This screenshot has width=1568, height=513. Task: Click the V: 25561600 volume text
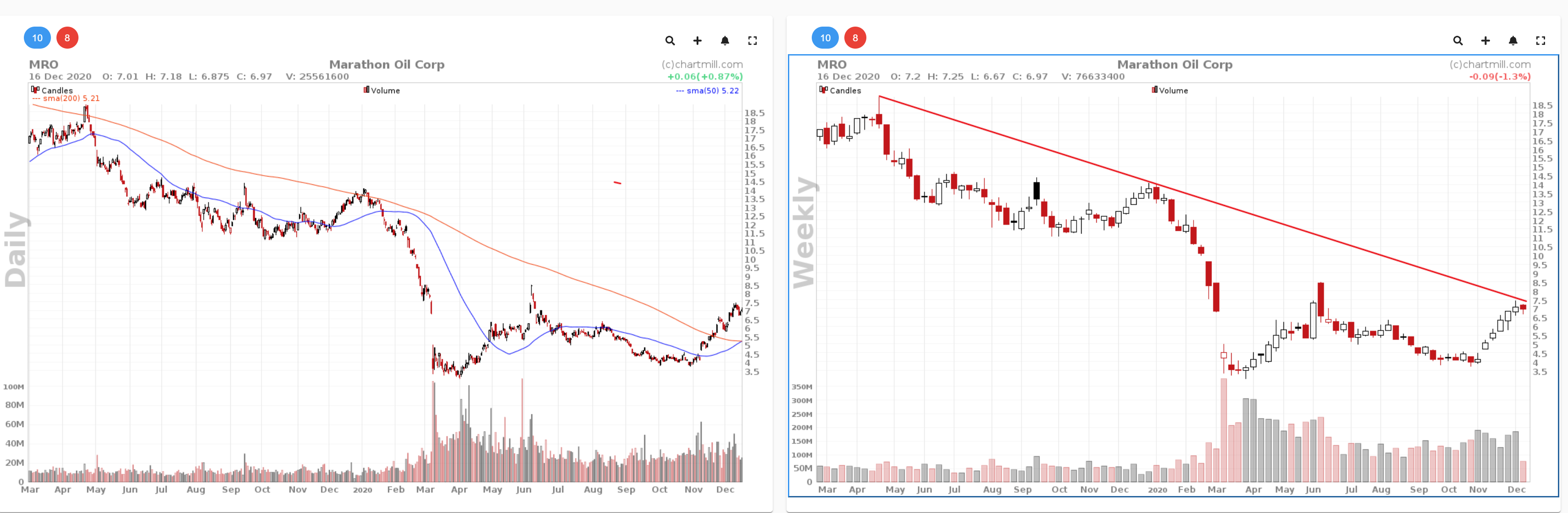pyautogui.click(x=318, y=77)
